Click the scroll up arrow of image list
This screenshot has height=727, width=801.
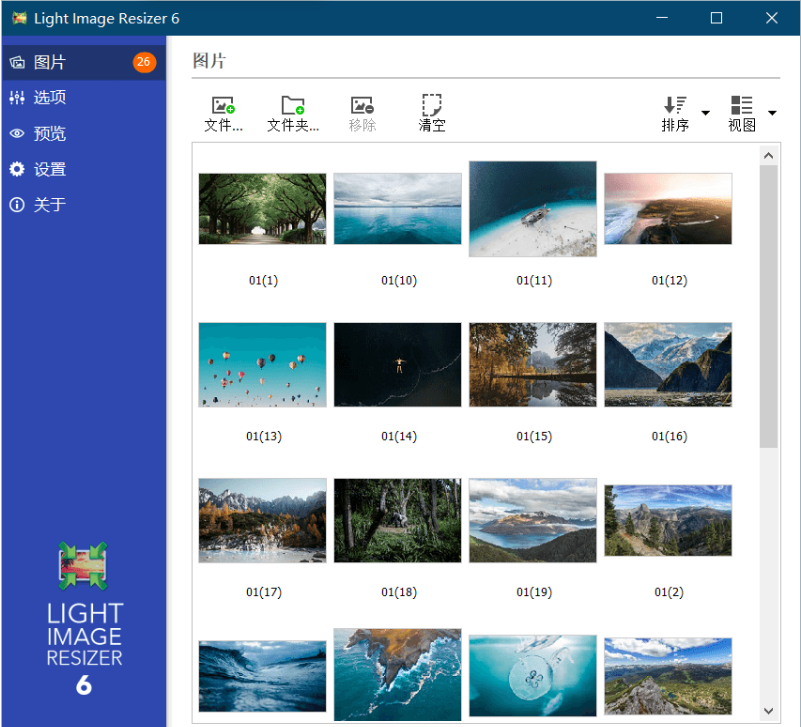tap(768, 156)
